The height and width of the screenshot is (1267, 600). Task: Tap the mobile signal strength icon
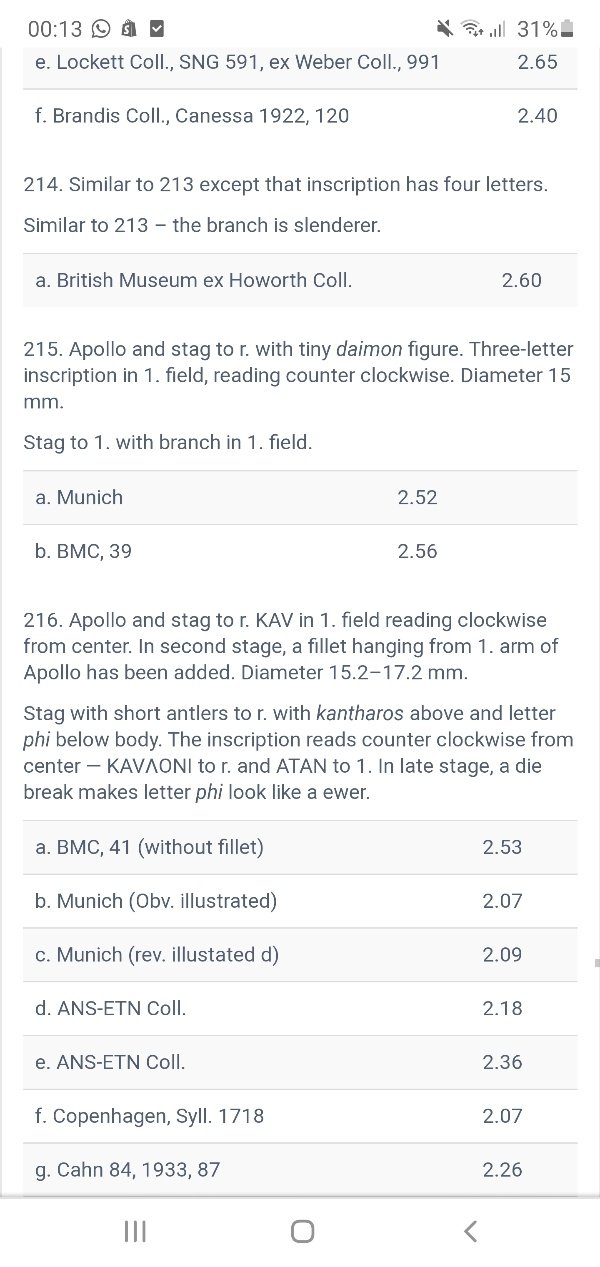coord(497,29)
